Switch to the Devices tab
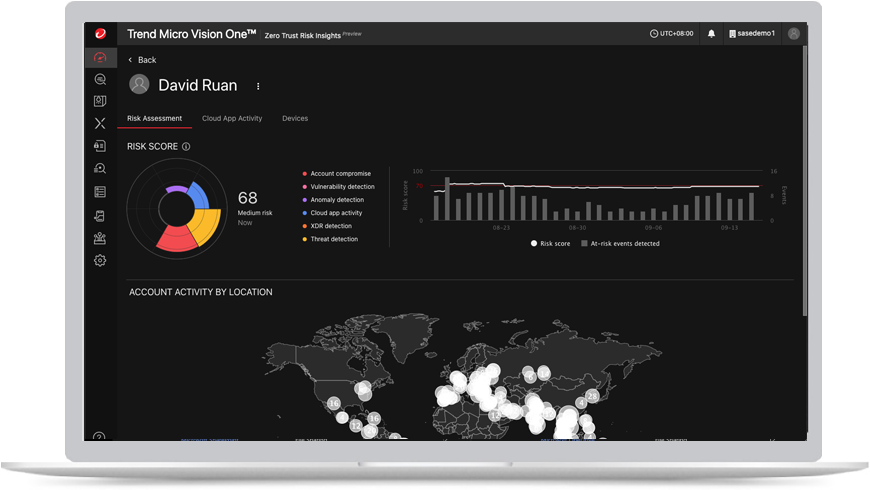The height and width of the screenshot is (490, 870). coord(295,118)
